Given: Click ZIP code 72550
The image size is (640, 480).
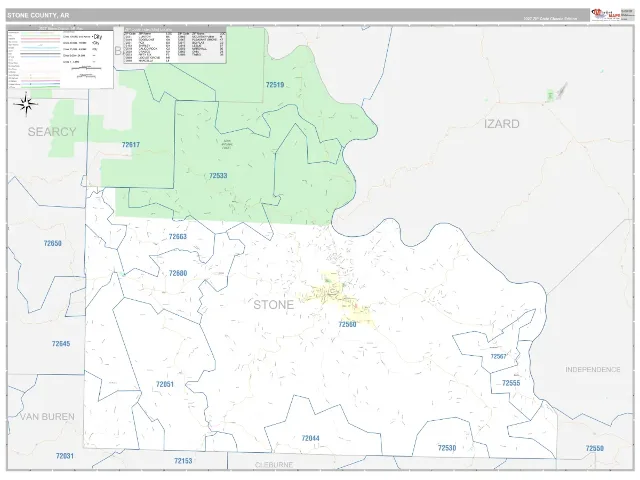Looking at the screenshot, I should [595, 449].
